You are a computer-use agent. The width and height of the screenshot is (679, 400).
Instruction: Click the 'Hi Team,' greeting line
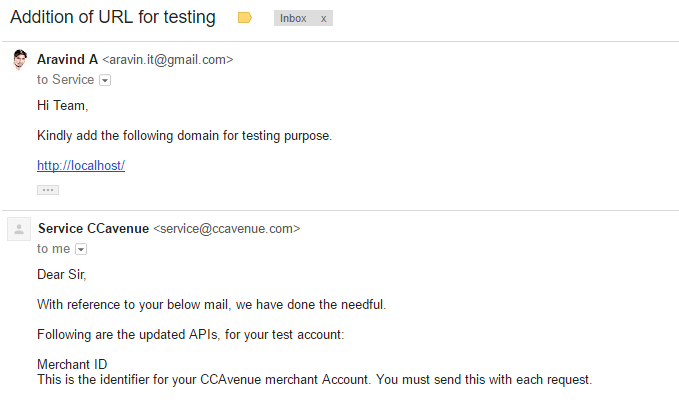coord(63,105)
